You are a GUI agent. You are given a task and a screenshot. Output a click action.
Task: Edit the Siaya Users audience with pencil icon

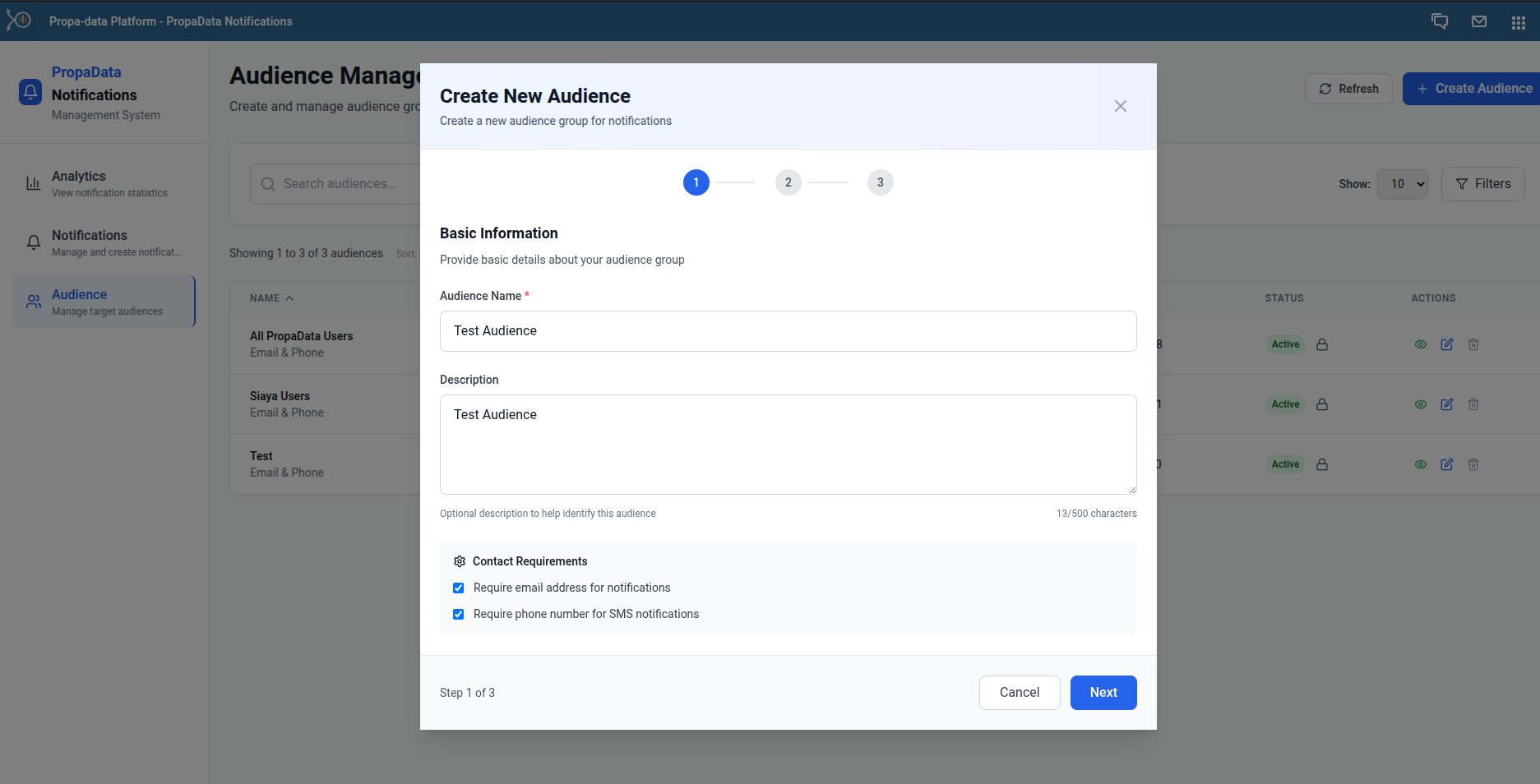(x=1447, y=404)
